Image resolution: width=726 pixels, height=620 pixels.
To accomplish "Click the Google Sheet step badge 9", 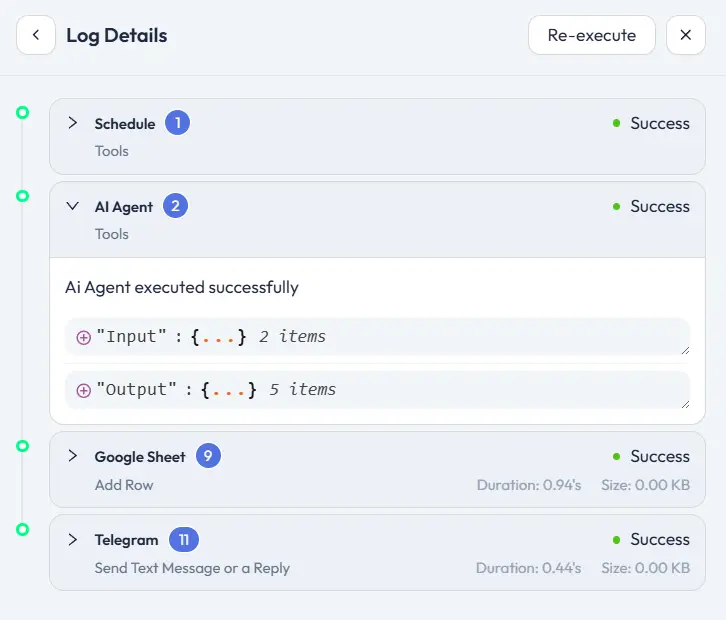I will point(208,456).
